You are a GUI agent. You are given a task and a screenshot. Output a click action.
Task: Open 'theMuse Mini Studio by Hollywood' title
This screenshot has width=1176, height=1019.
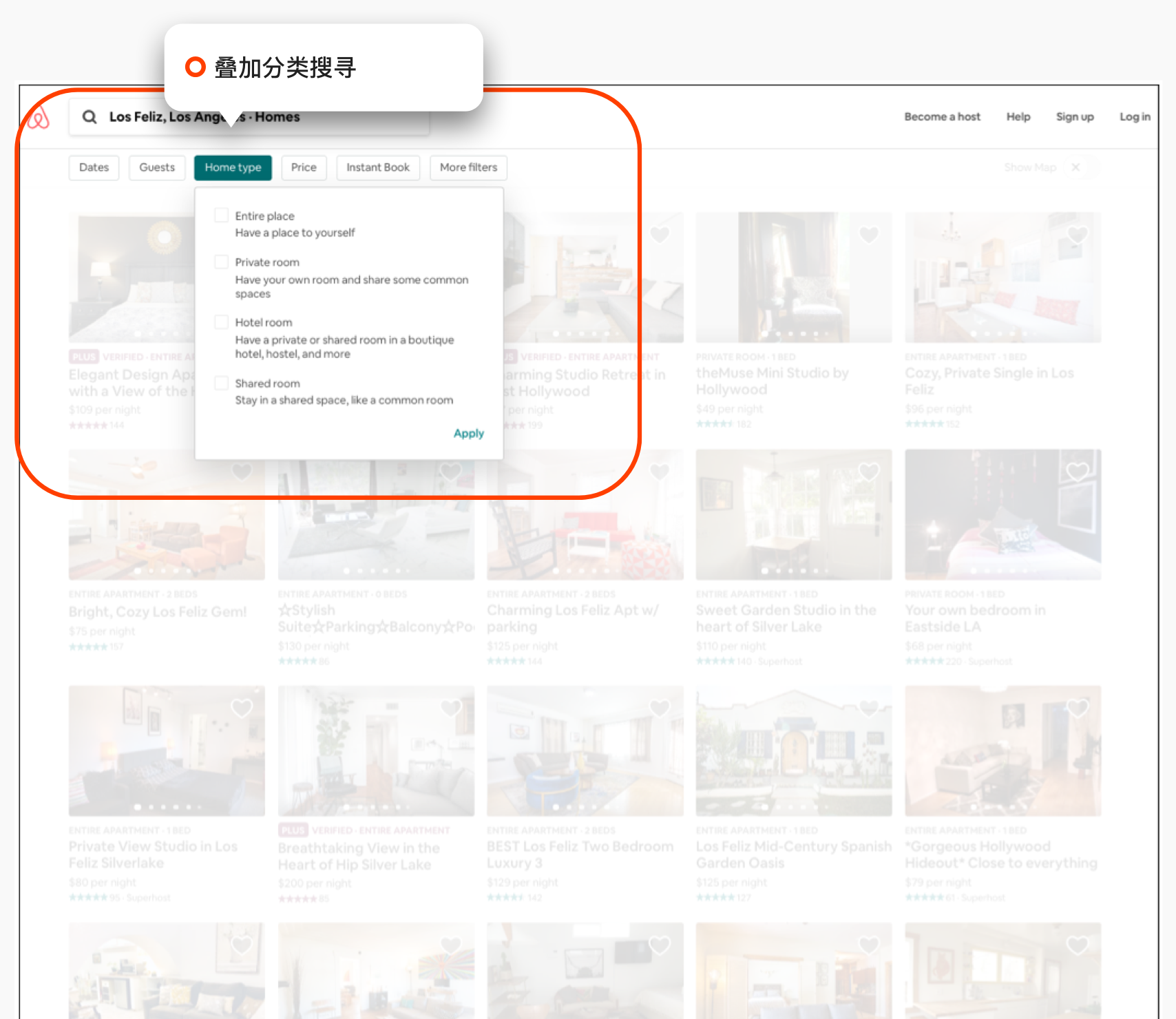tap(772, 381)
